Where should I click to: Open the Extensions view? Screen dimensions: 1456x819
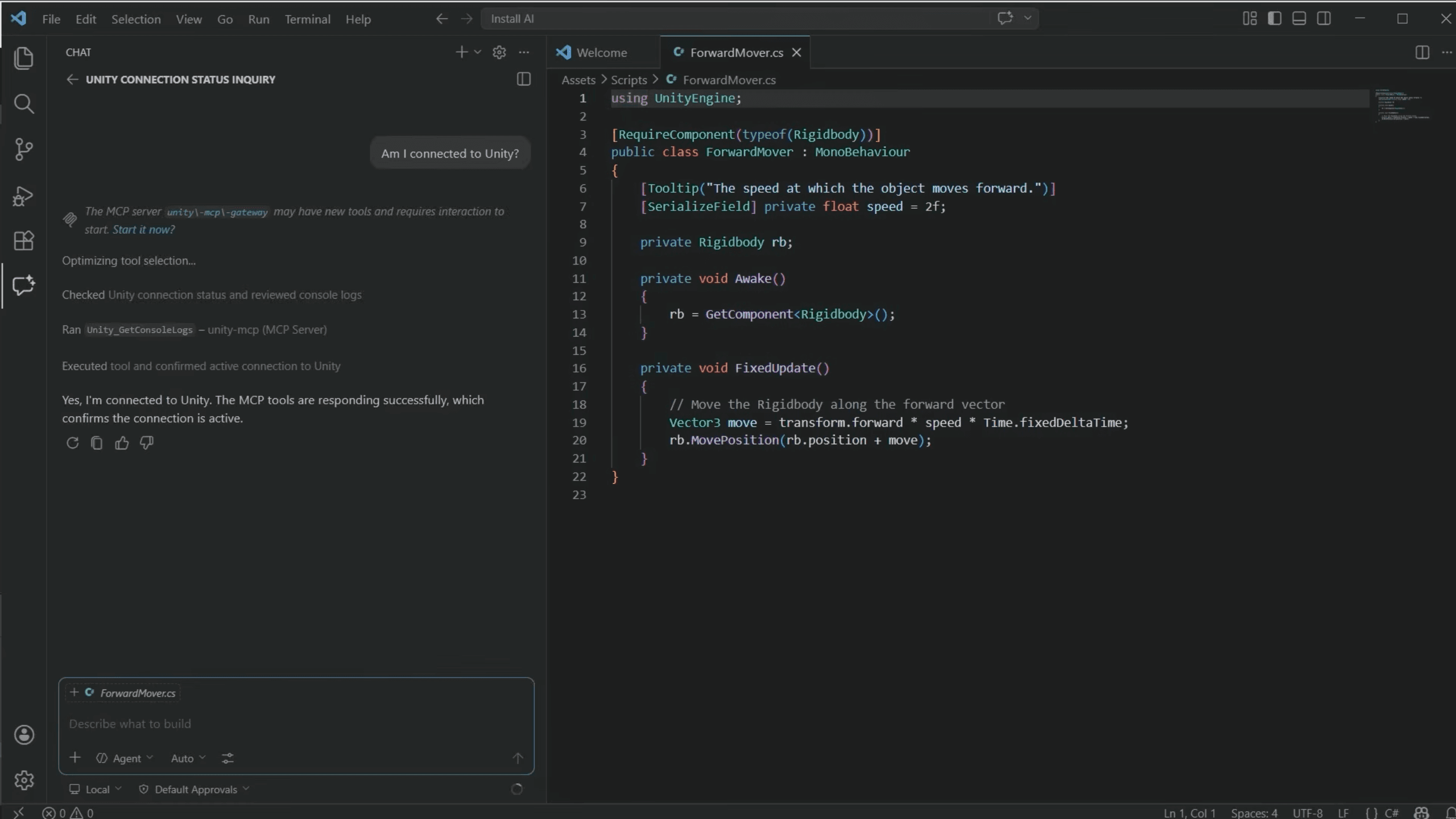click(x=23, y=241)
